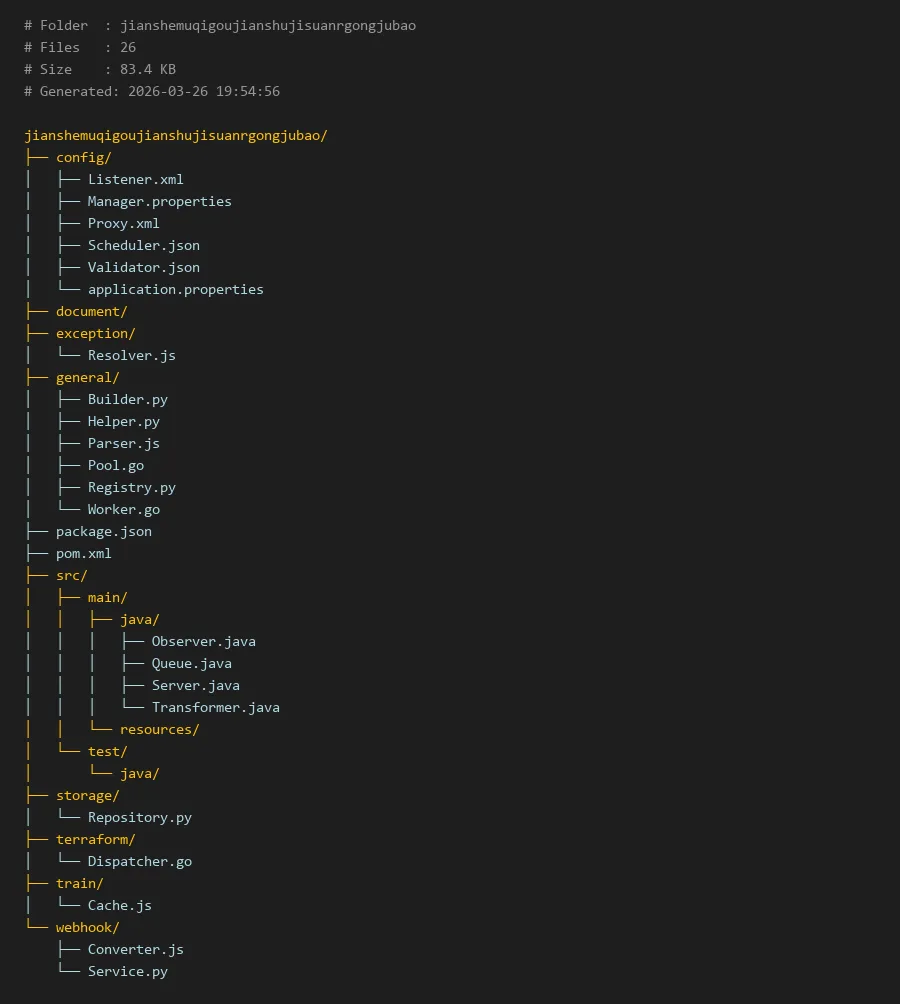This screenshot has height=1004, width=900.
Task: Open Observer.java file
Action: pos(203,641)
